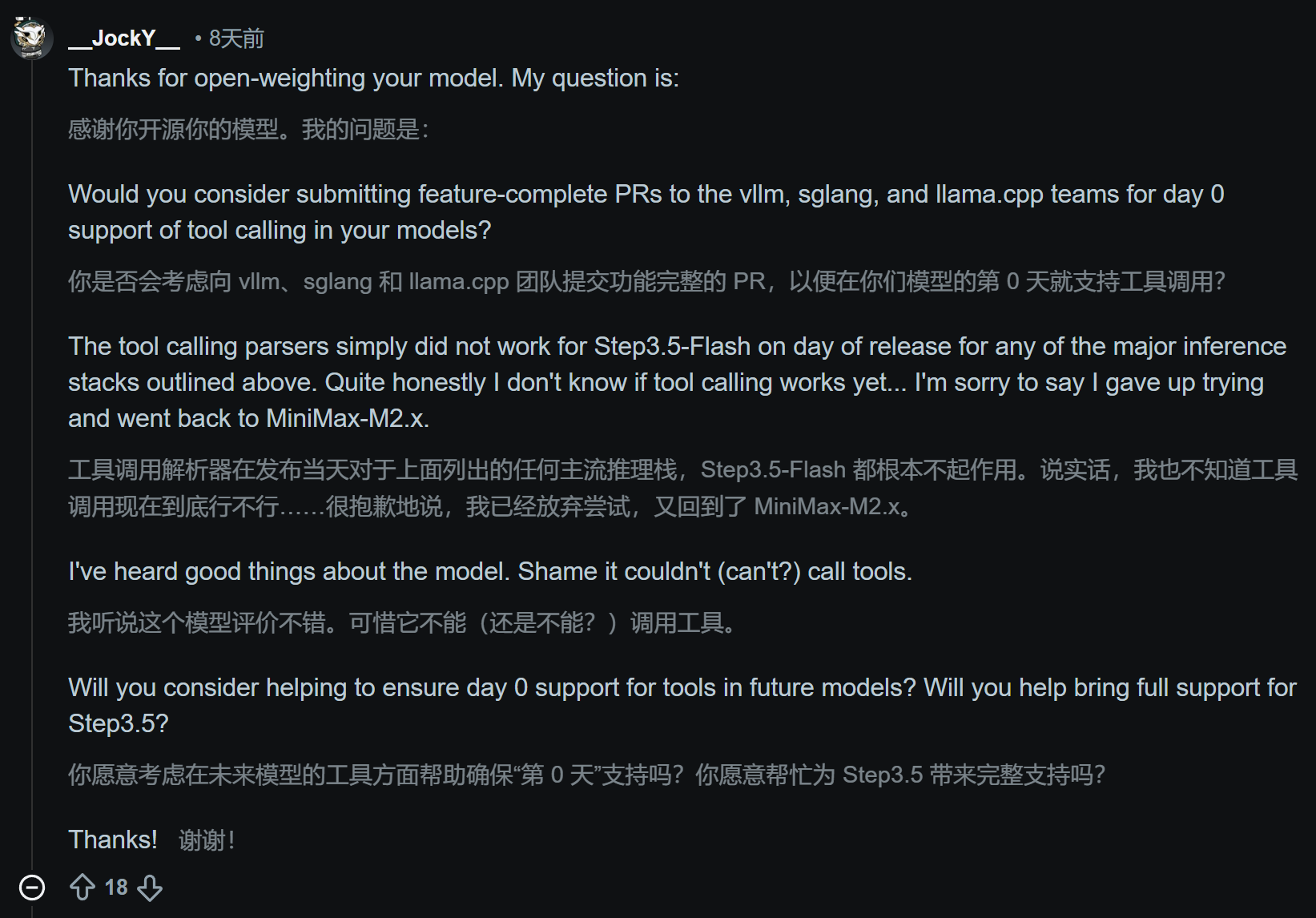Click the Chinese translation mentioning vllm、sglang
Screen dimensions: 1316x918
point(646,281)
